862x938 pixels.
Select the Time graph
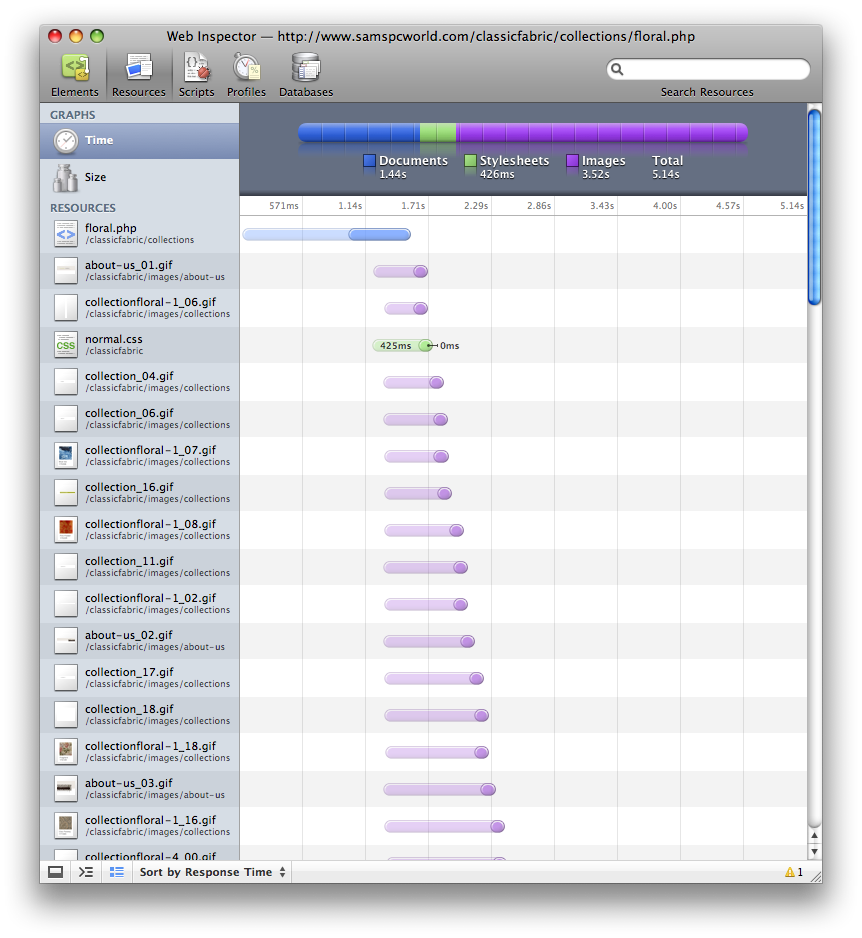[x=139, y=141]
